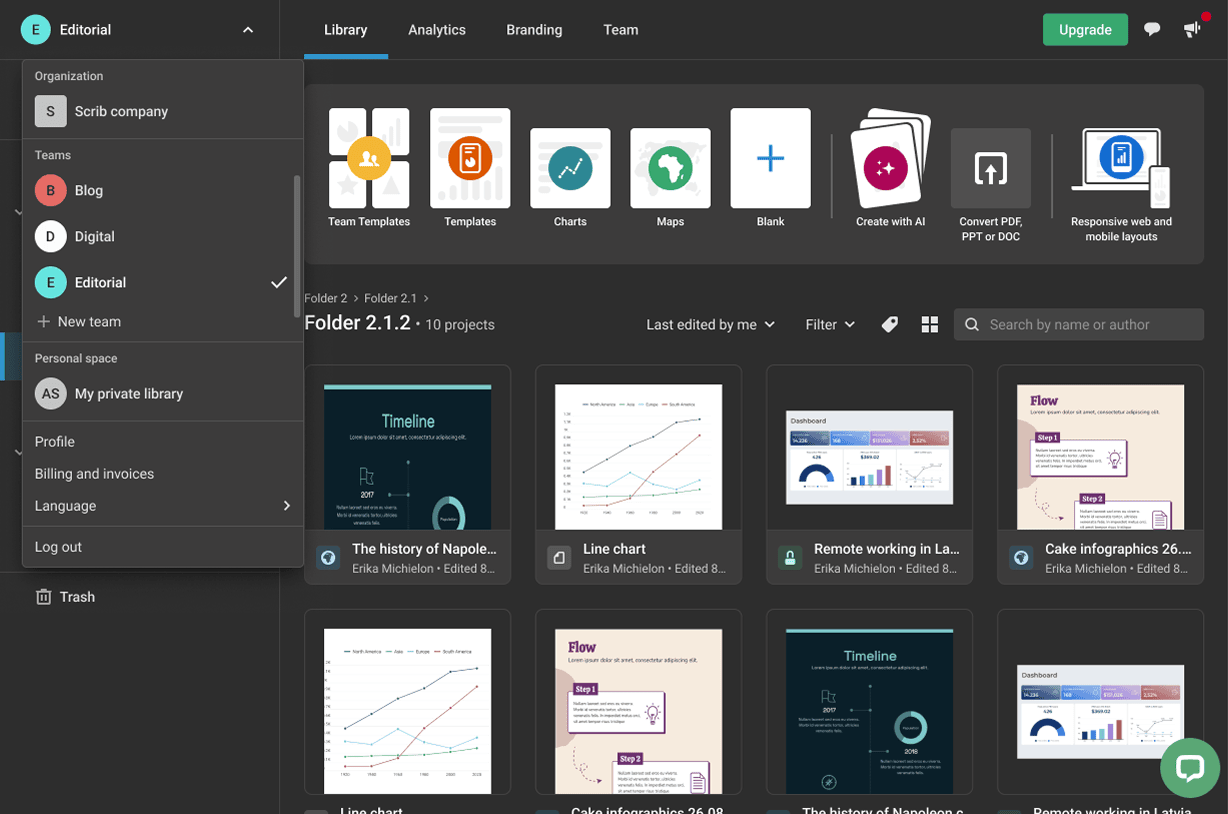Screen dimensions: 1228x814
Task: Open the Team Templates tile
Action: pyautogui.click(x=369, y=168)
